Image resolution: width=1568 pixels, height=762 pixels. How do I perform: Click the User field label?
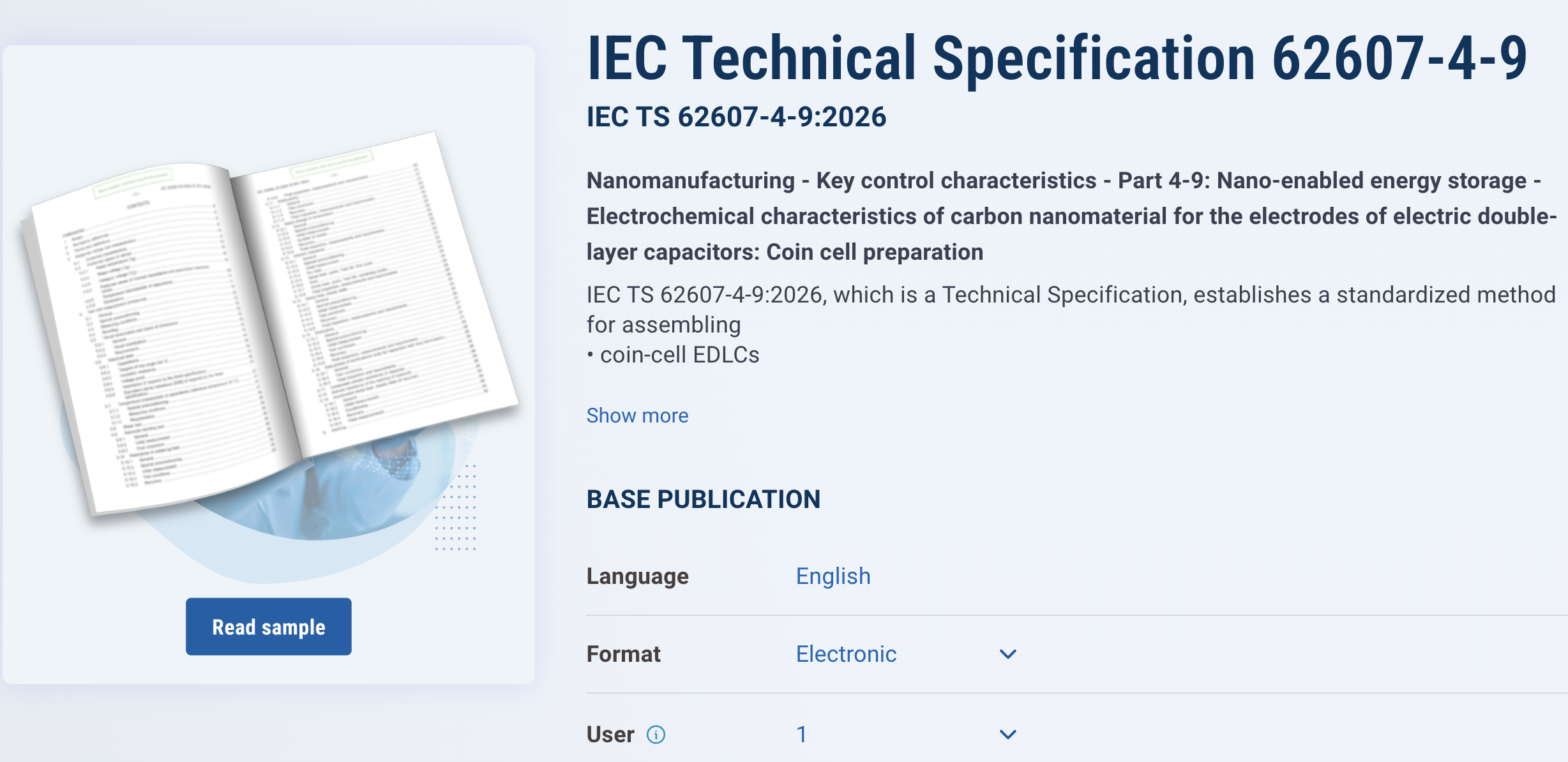pyautogui.click(x=610, y=735)
